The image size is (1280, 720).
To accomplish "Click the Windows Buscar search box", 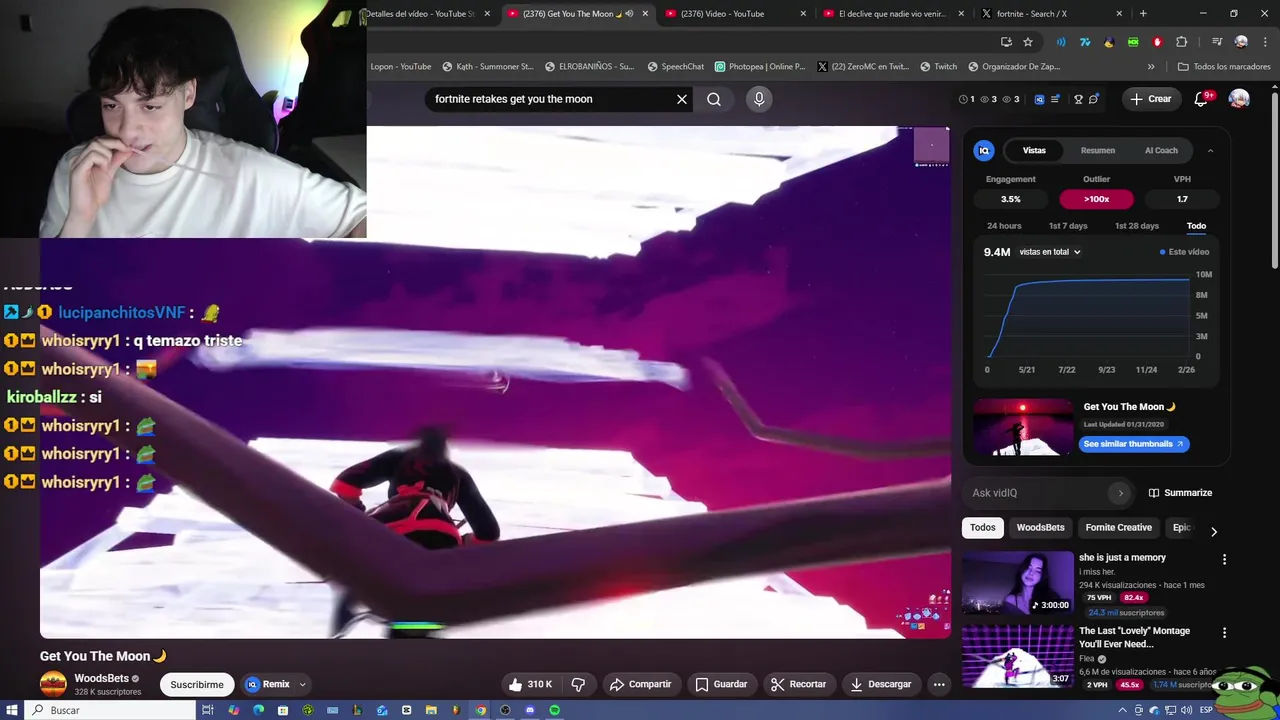I will [110, 710].
